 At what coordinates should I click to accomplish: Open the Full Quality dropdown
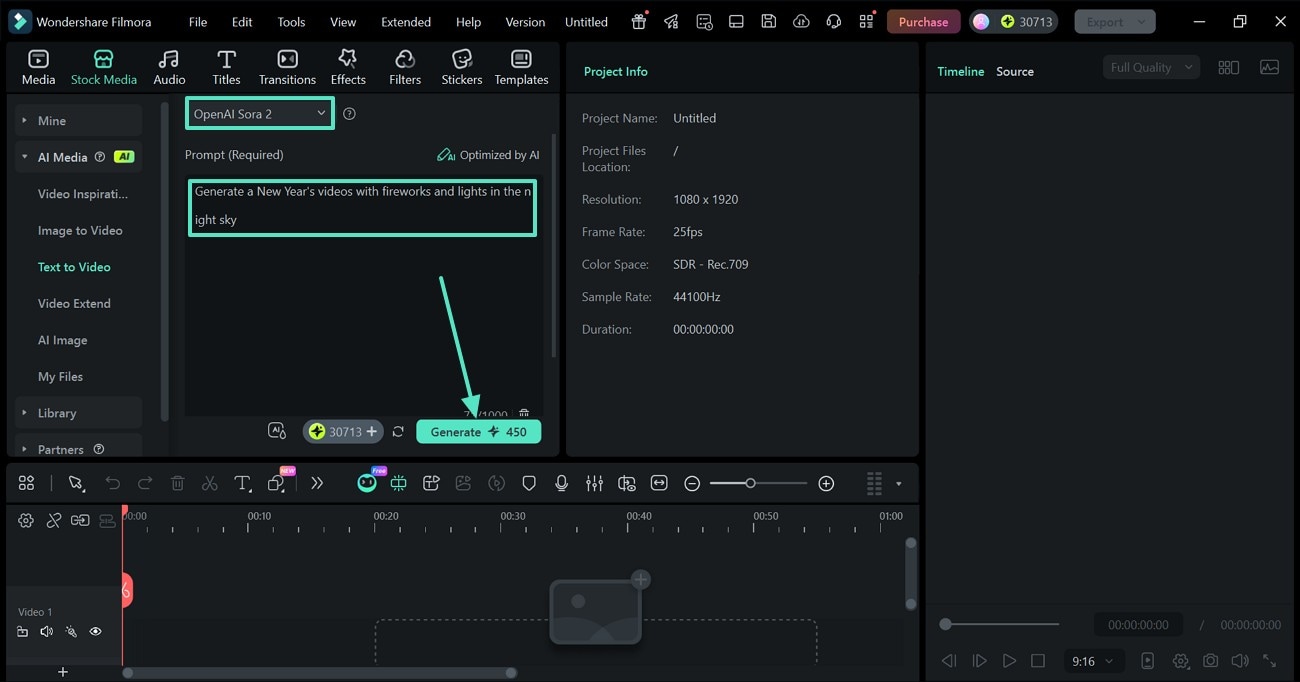click(1151, 67)
